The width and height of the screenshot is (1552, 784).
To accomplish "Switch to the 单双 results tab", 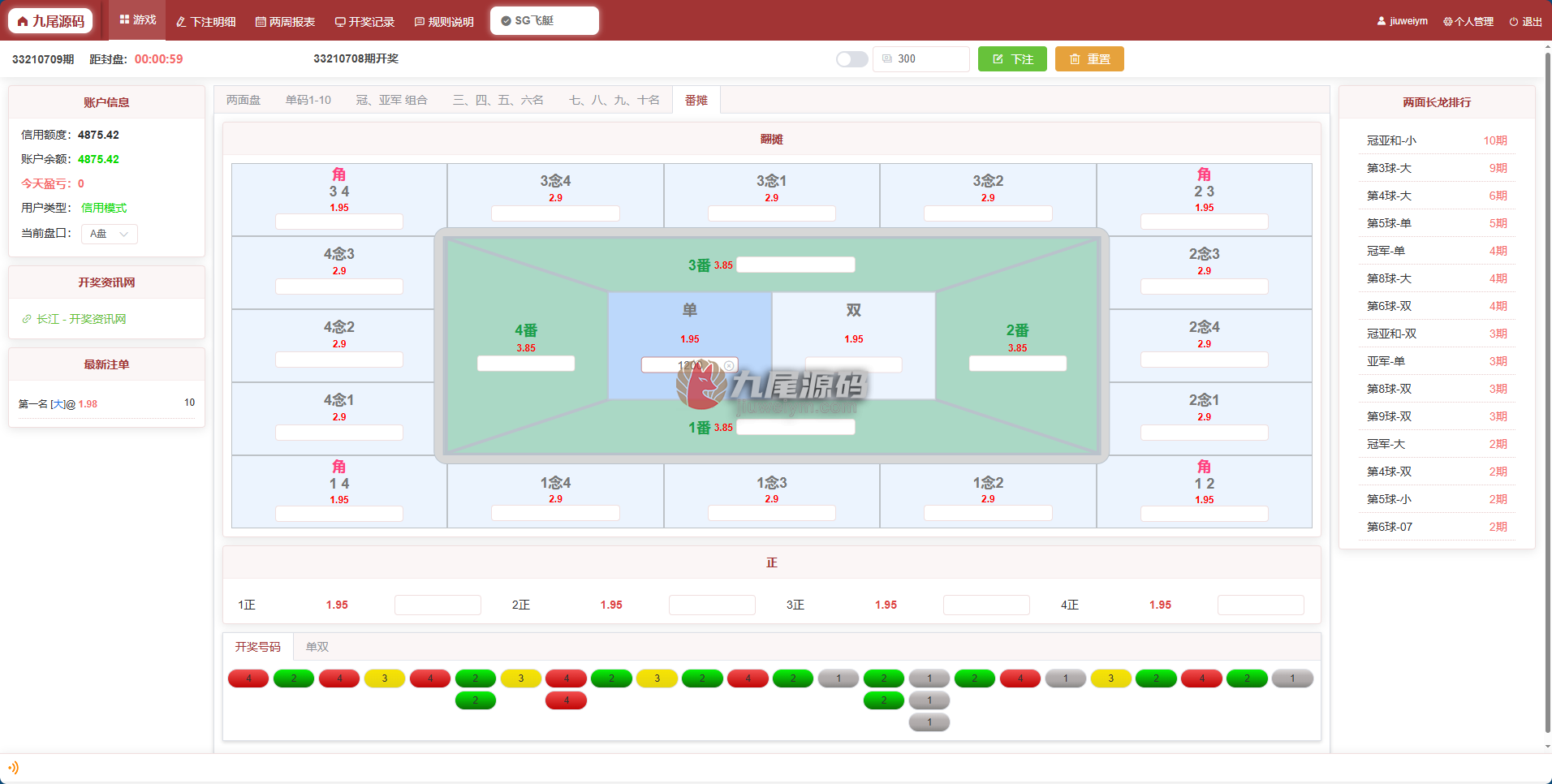I will coord(317,647).
